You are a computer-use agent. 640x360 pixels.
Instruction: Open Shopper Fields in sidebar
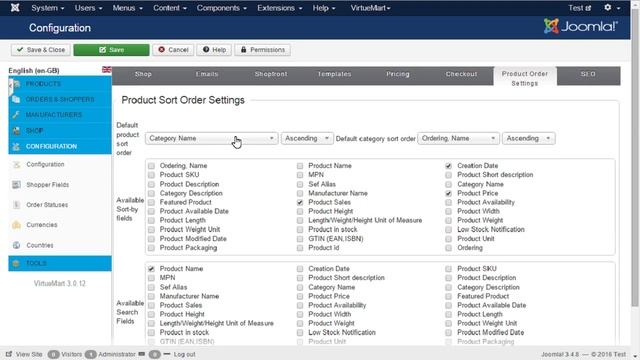coord(47,184)
